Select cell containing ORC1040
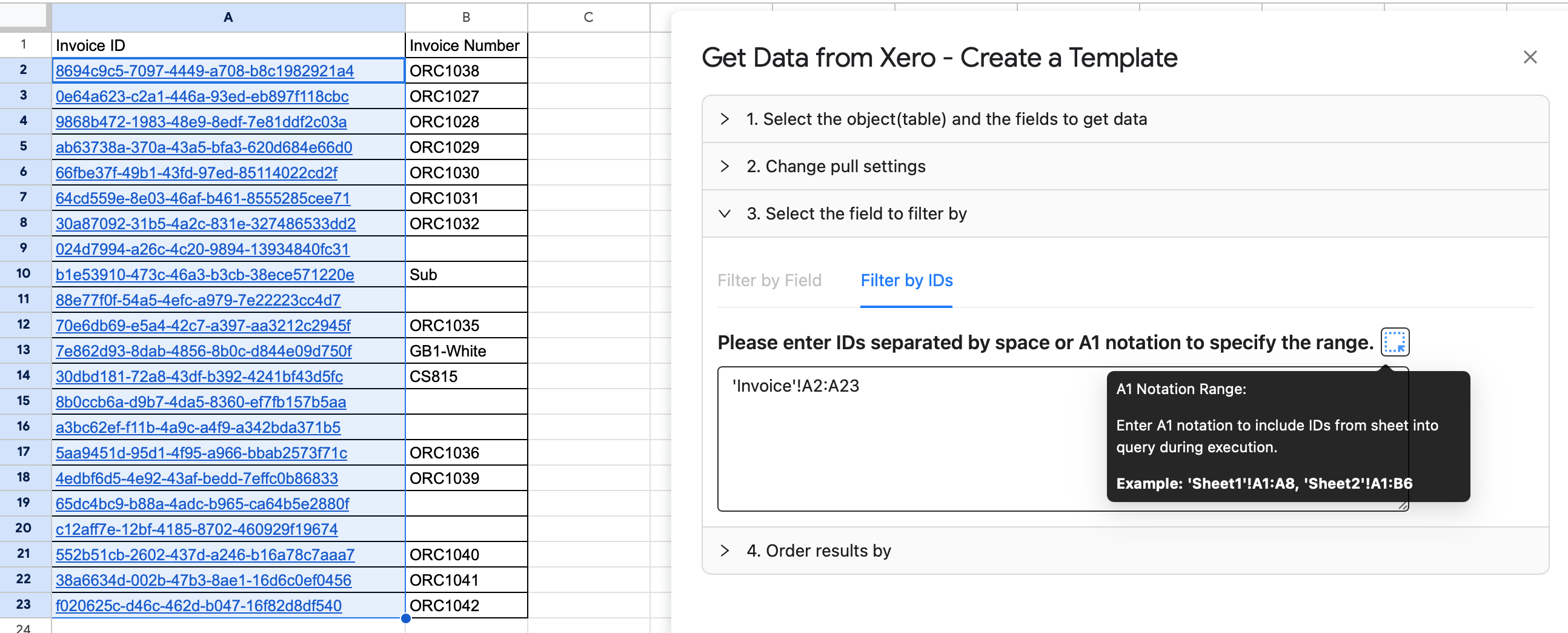1568x633 pixels. pyautogui.click(x=467, y=555)
